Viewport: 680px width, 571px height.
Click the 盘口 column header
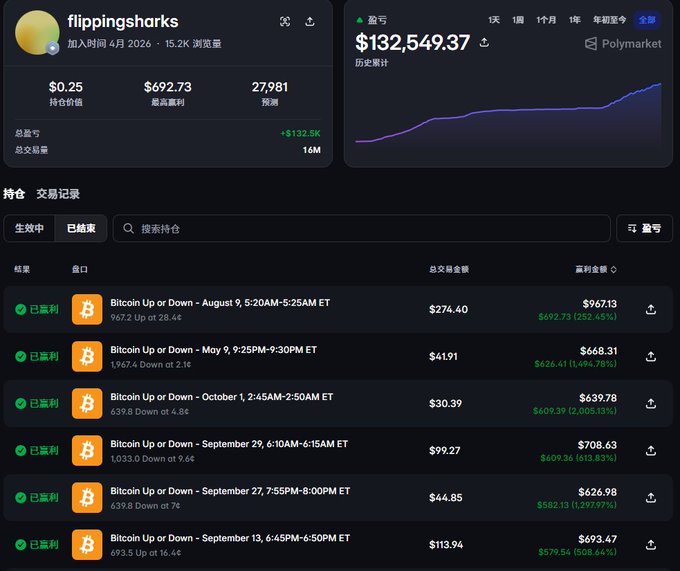click(x=80, y=269)
